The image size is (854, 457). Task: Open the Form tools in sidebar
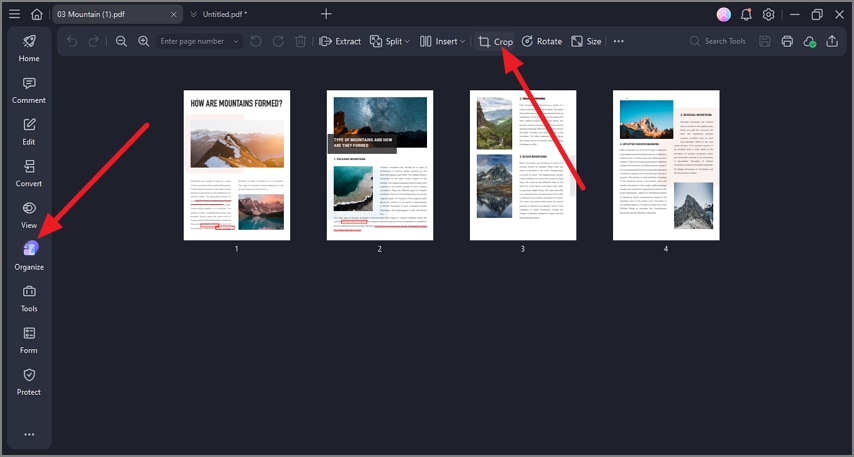click(29, 340)
